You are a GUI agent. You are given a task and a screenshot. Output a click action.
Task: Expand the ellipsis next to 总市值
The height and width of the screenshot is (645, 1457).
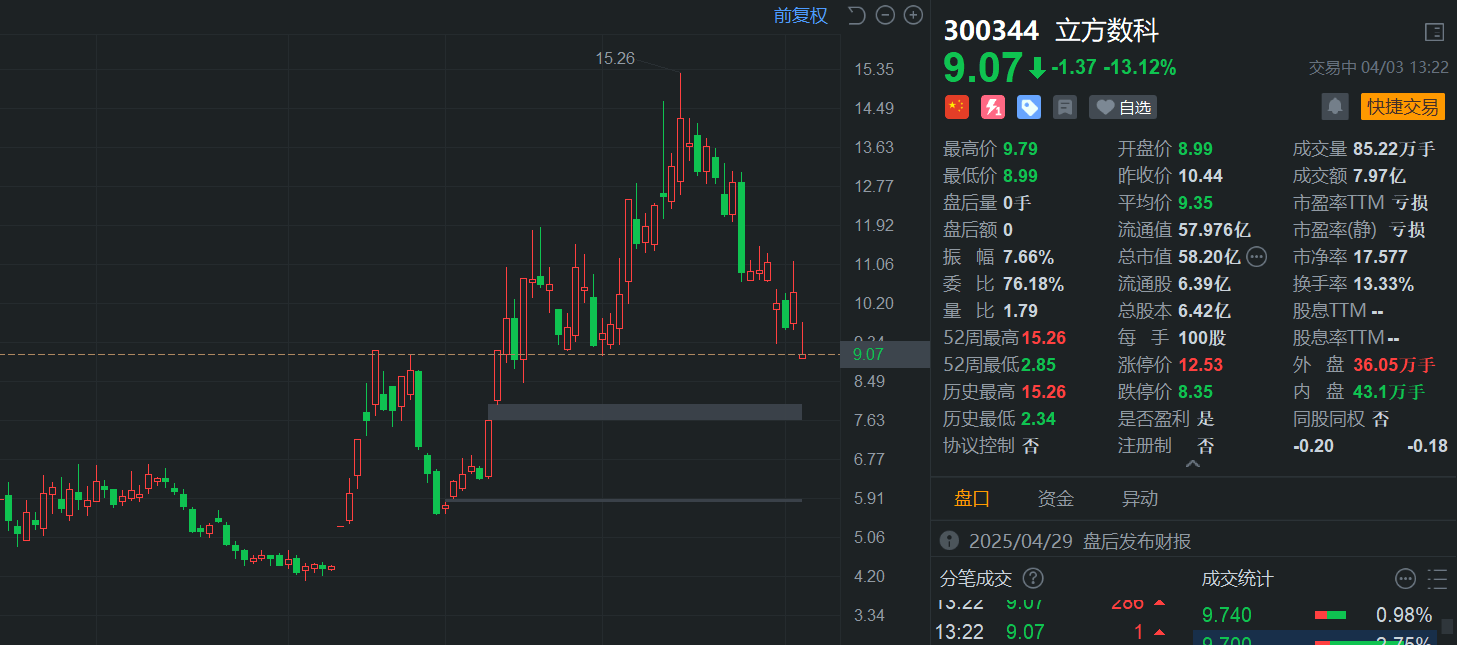point(1257,256)
